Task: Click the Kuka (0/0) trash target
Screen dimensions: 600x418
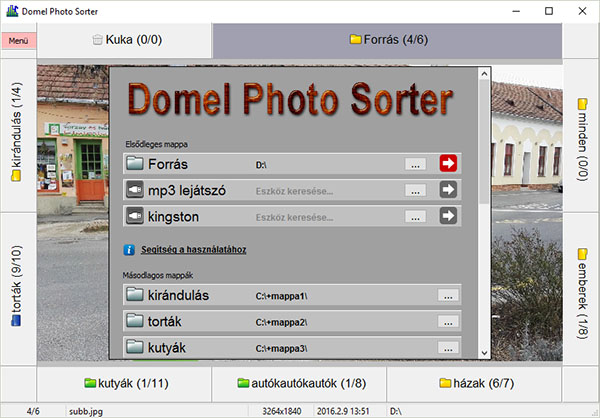Action: tap(125, 40)
